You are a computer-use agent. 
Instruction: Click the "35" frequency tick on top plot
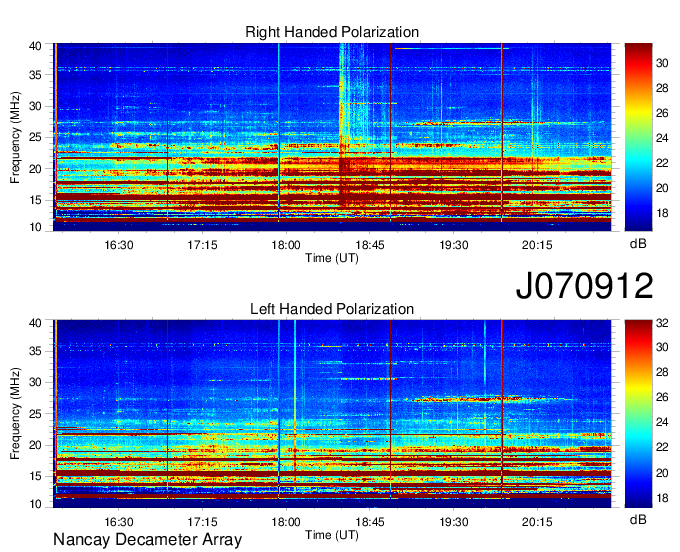35,75
